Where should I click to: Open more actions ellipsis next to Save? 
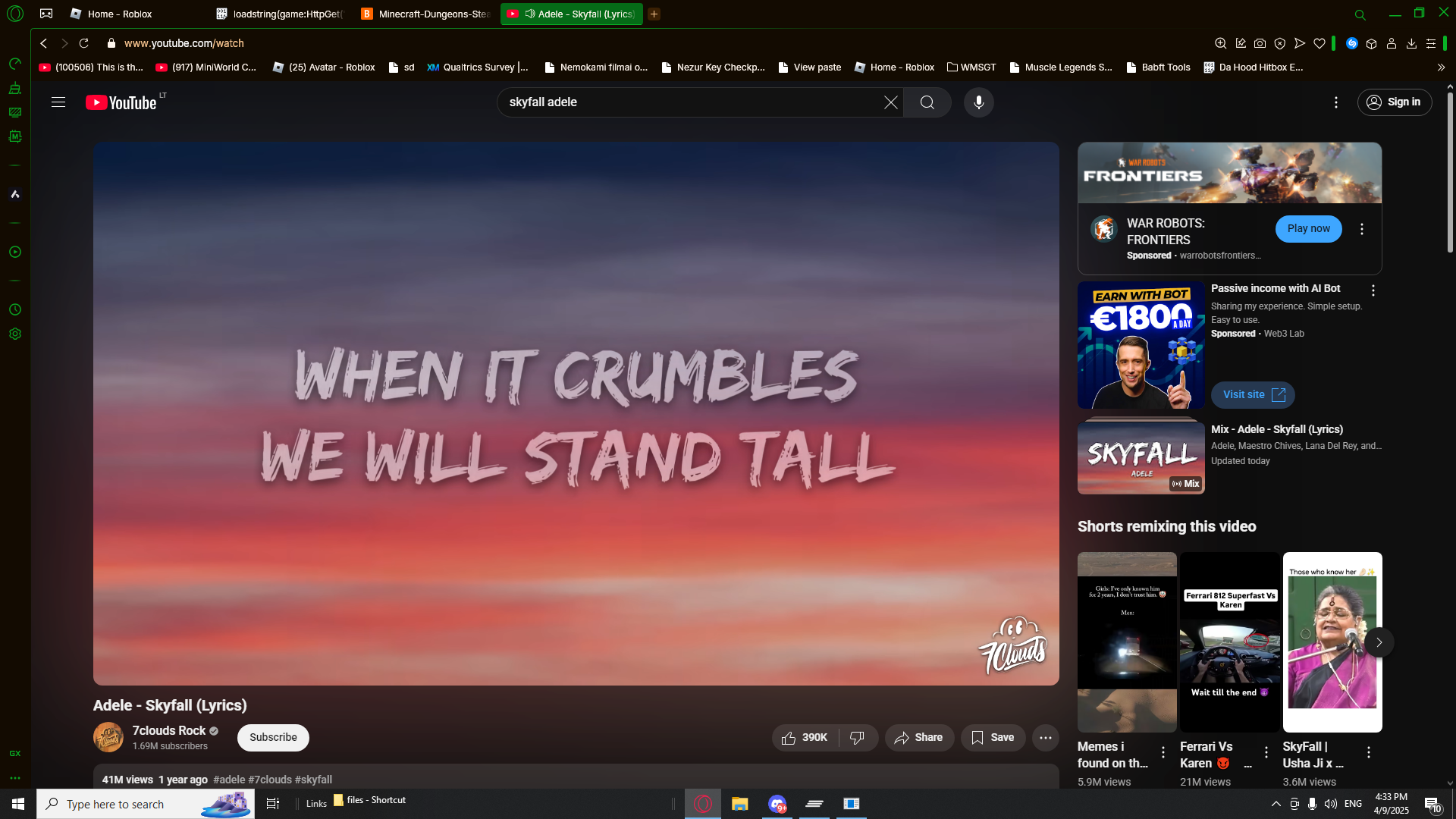pyautogui.click(x=1046, y=738)
